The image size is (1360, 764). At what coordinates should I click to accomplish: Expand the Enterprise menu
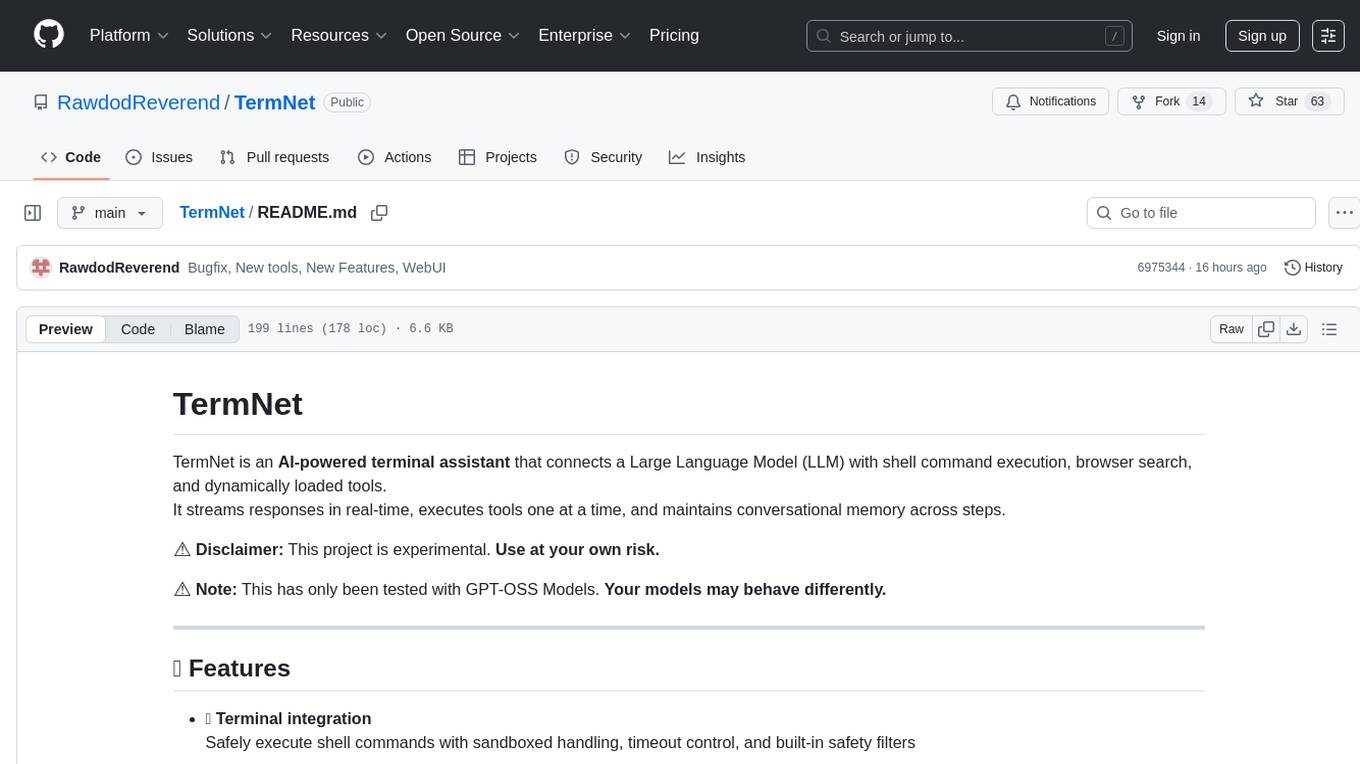[585, 35]
